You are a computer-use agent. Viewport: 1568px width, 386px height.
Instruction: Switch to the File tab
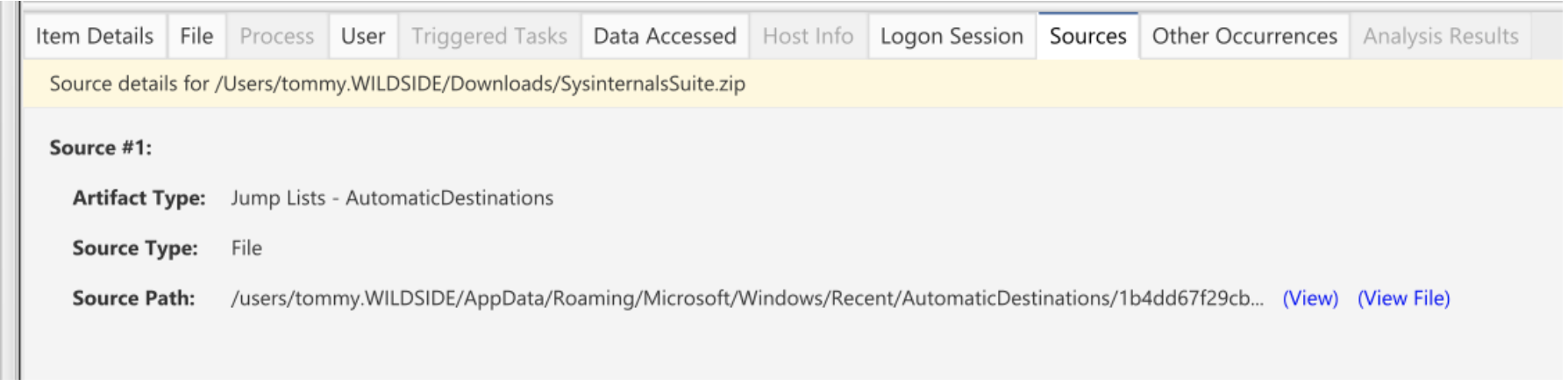[x=196, y=36]
